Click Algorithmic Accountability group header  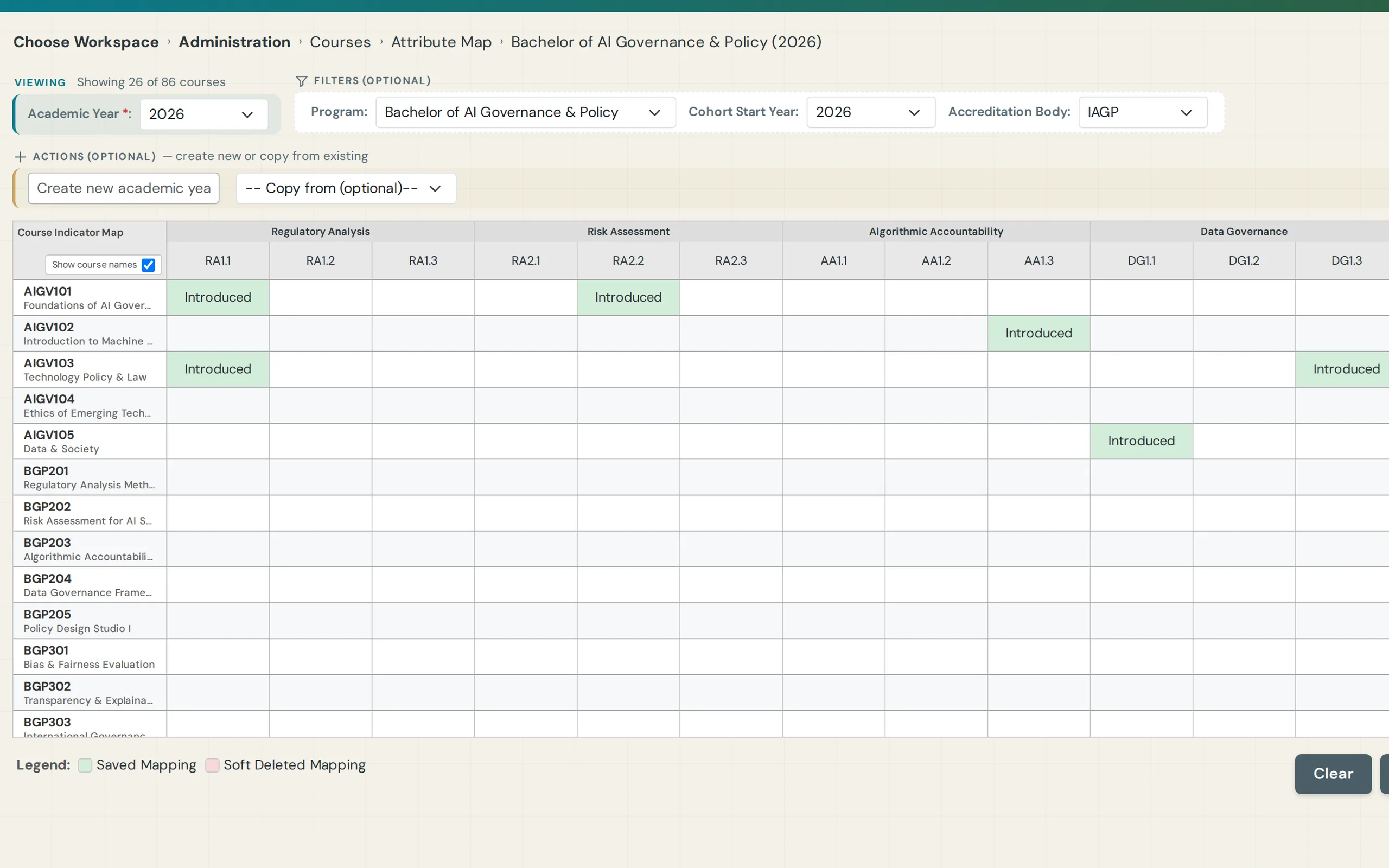(936, 231)
